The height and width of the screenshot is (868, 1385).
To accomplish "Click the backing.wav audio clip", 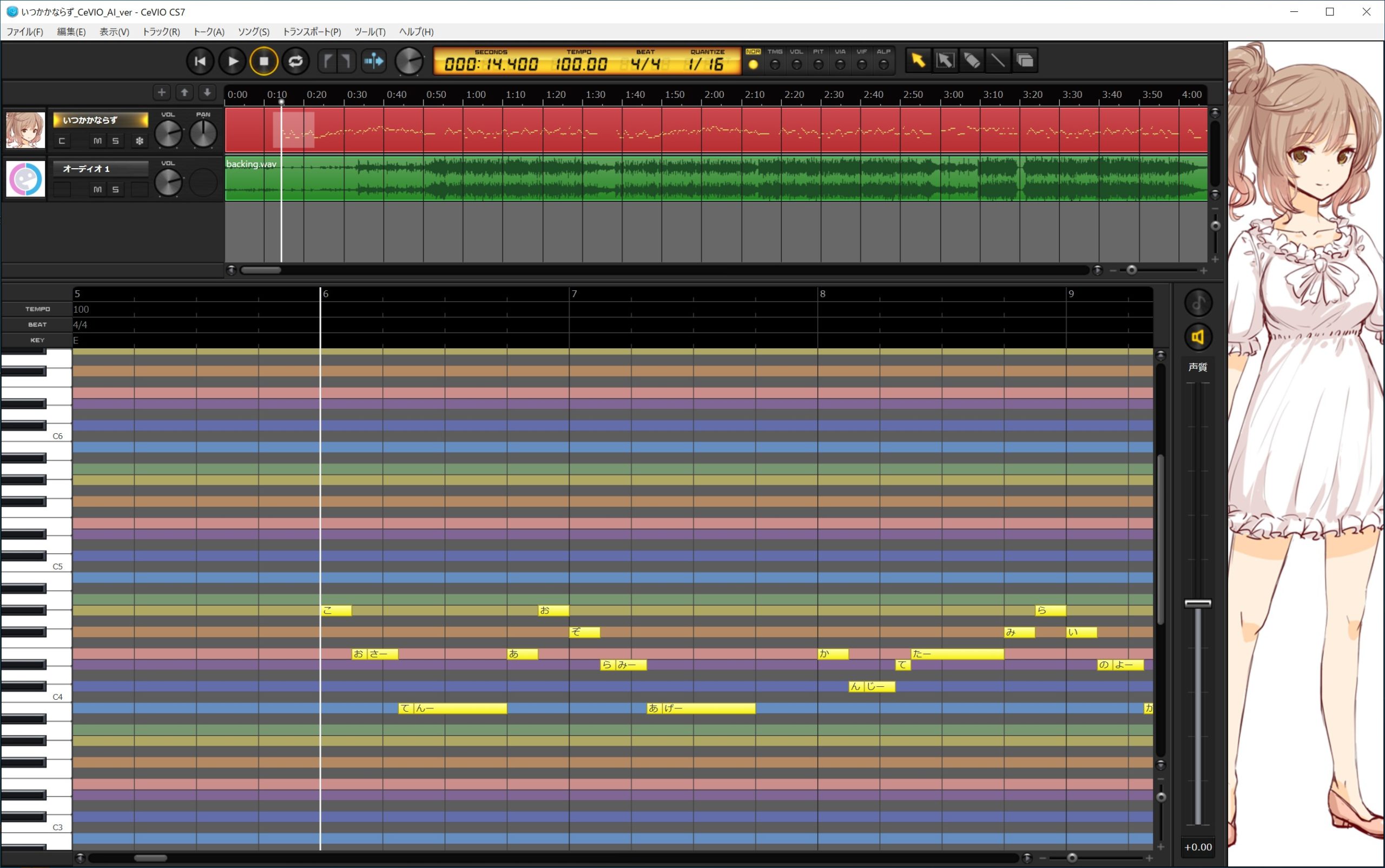I will click(716, 178).
